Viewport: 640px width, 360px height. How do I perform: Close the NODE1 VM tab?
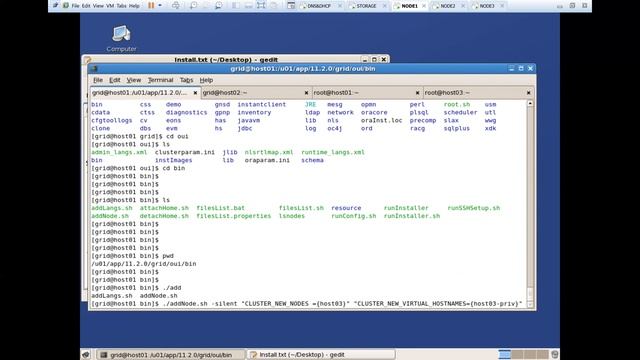tap(424, 6)
